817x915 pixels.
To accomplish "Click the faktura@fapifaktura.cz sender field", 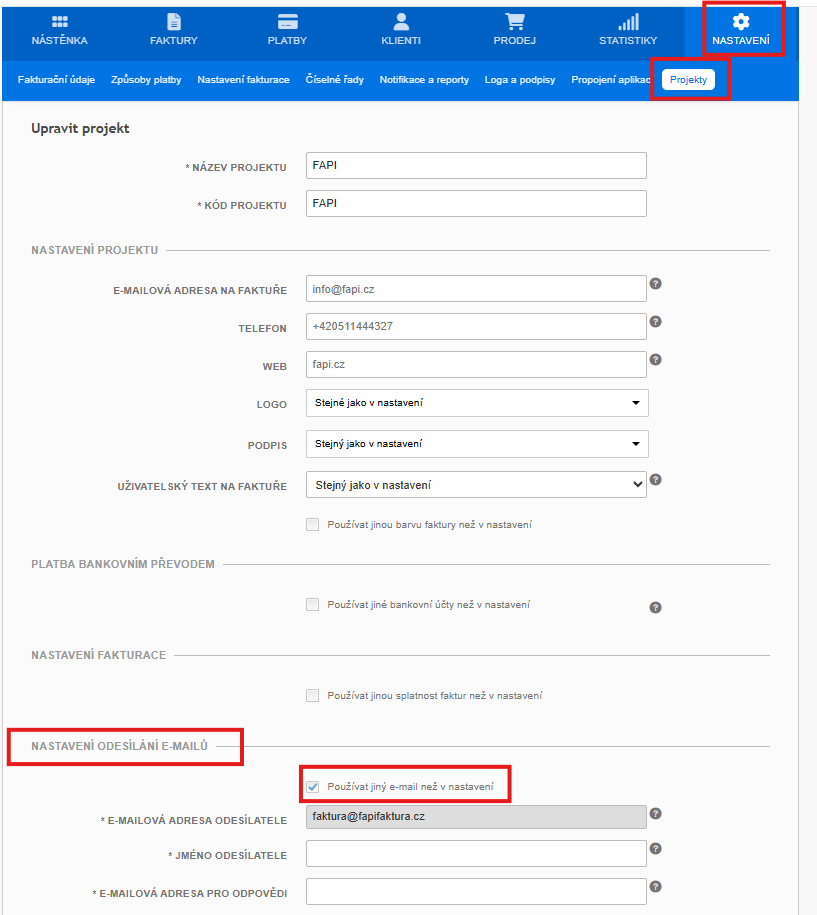I will pyautogui.click(x=476, y=817).
